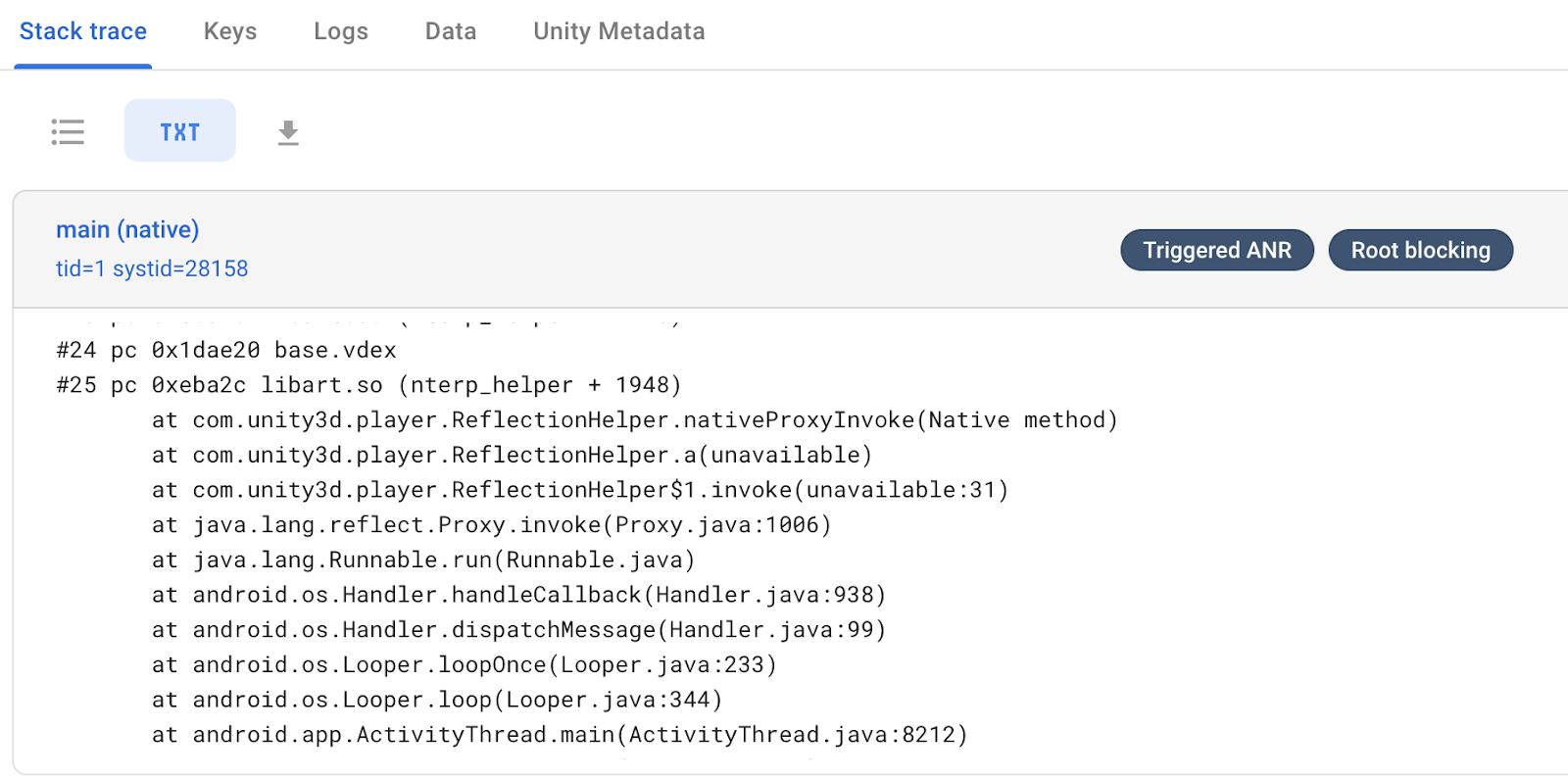Click the ActivityThread.main stack frame
1568x778 pixels.
tap(559, 735)
